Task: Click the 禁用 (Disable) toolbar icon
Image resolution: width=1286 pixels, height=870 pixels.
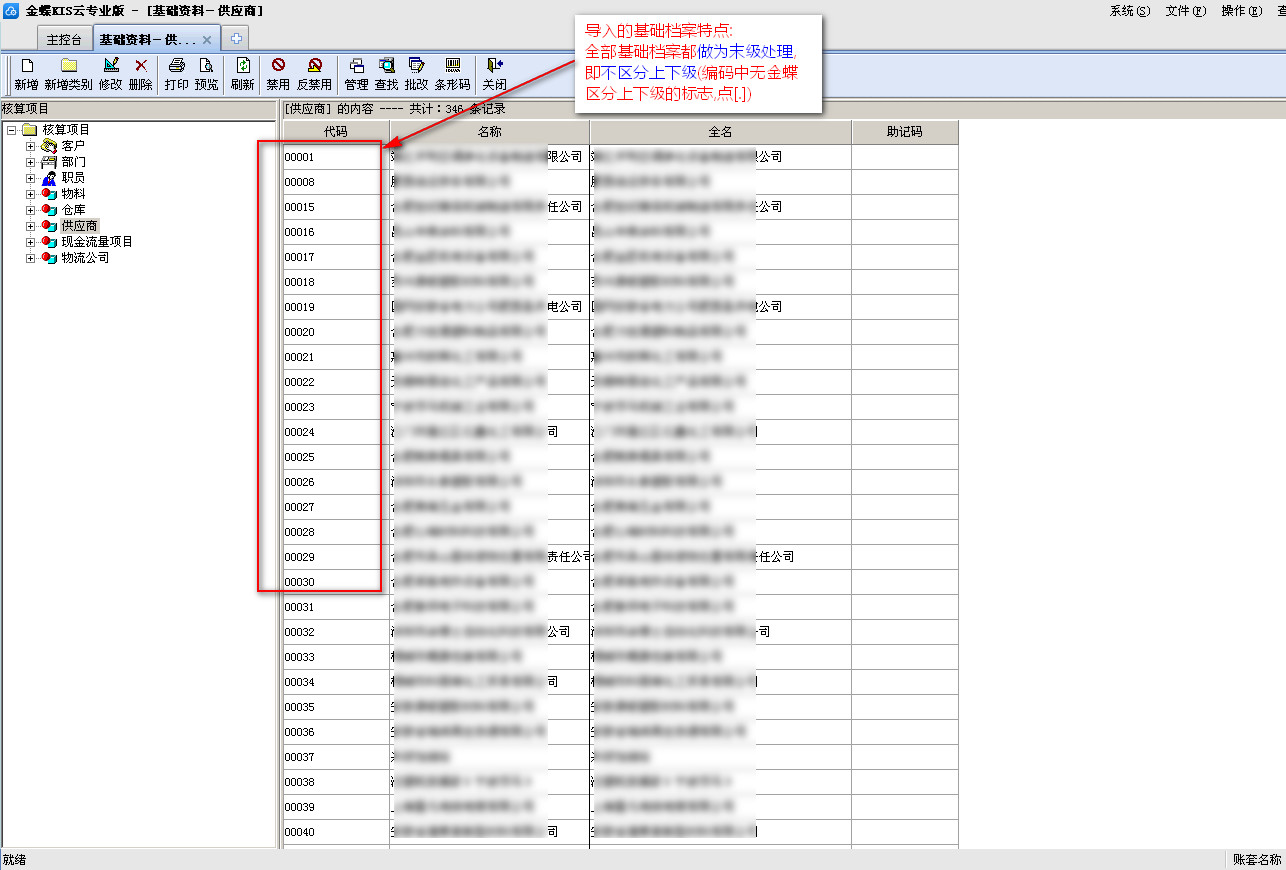Action: tap(278, 66)
